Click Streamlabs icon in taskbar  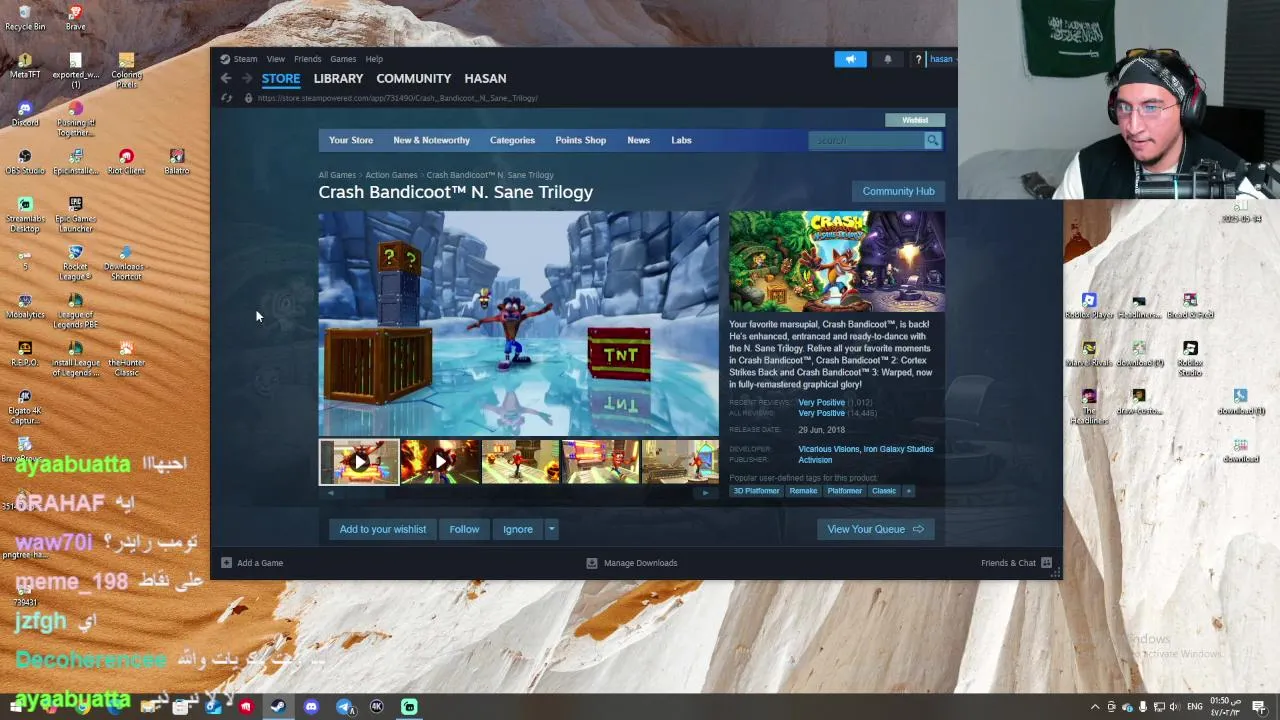(x=409, y=707)
